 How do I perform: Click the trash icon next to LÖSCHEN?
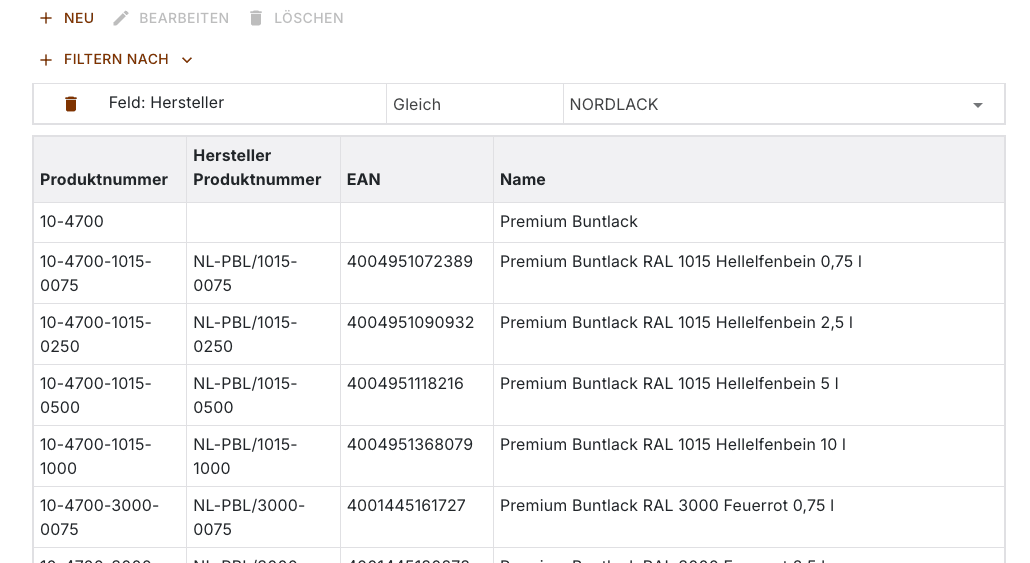tap(256, 18)
